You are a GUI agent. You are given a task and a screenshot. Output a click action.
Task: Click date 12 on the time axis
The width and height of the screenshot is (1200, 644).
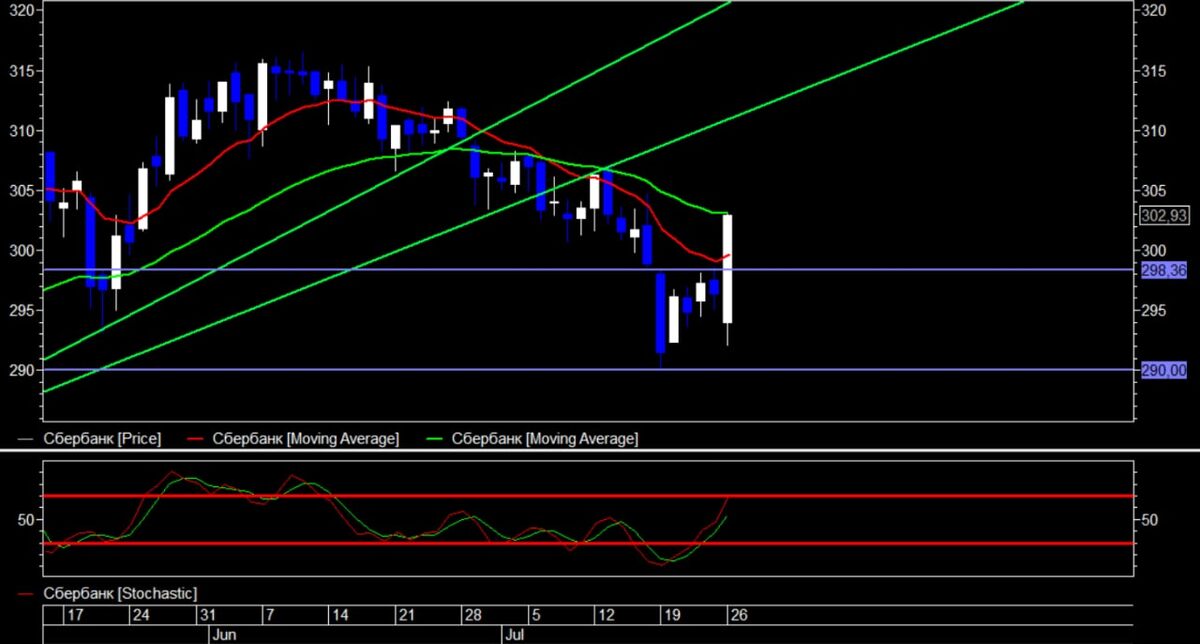(604, 614)
